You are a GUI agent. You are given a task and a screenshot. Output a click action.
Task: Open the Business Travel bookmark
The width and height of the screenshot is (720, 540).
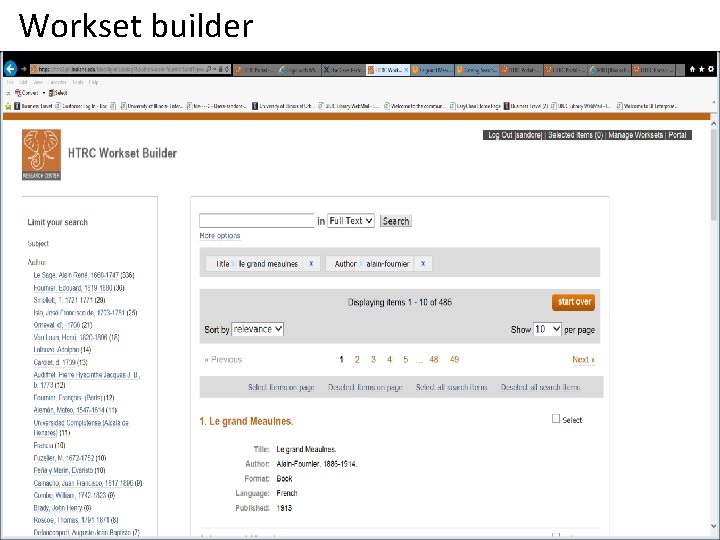coord(33,106)
